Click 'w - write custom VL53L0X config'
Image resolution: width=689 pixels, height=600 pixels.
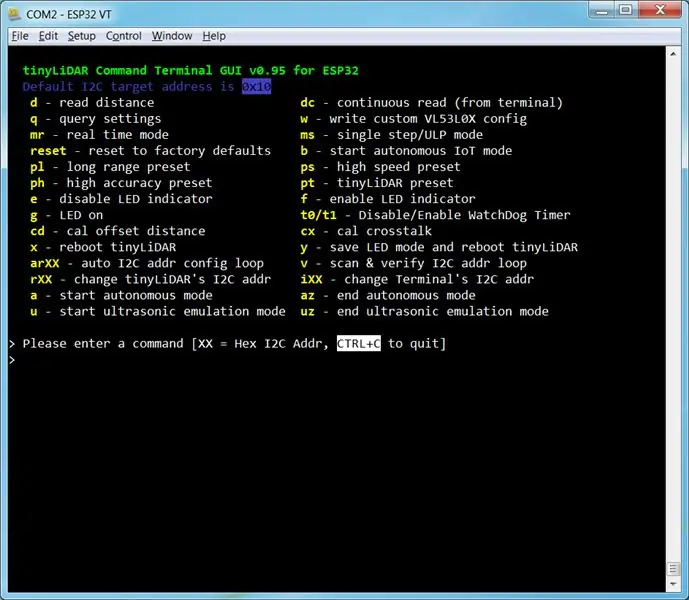point(413,119)
